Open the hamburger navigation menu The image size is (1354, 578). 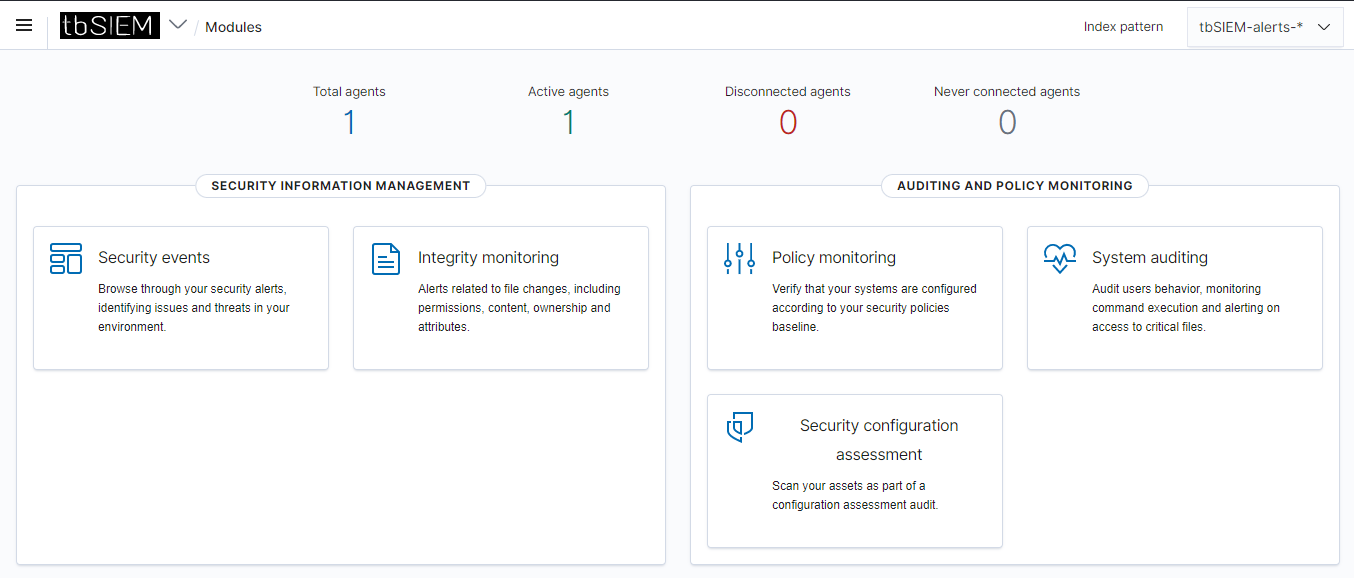[24, 25]
